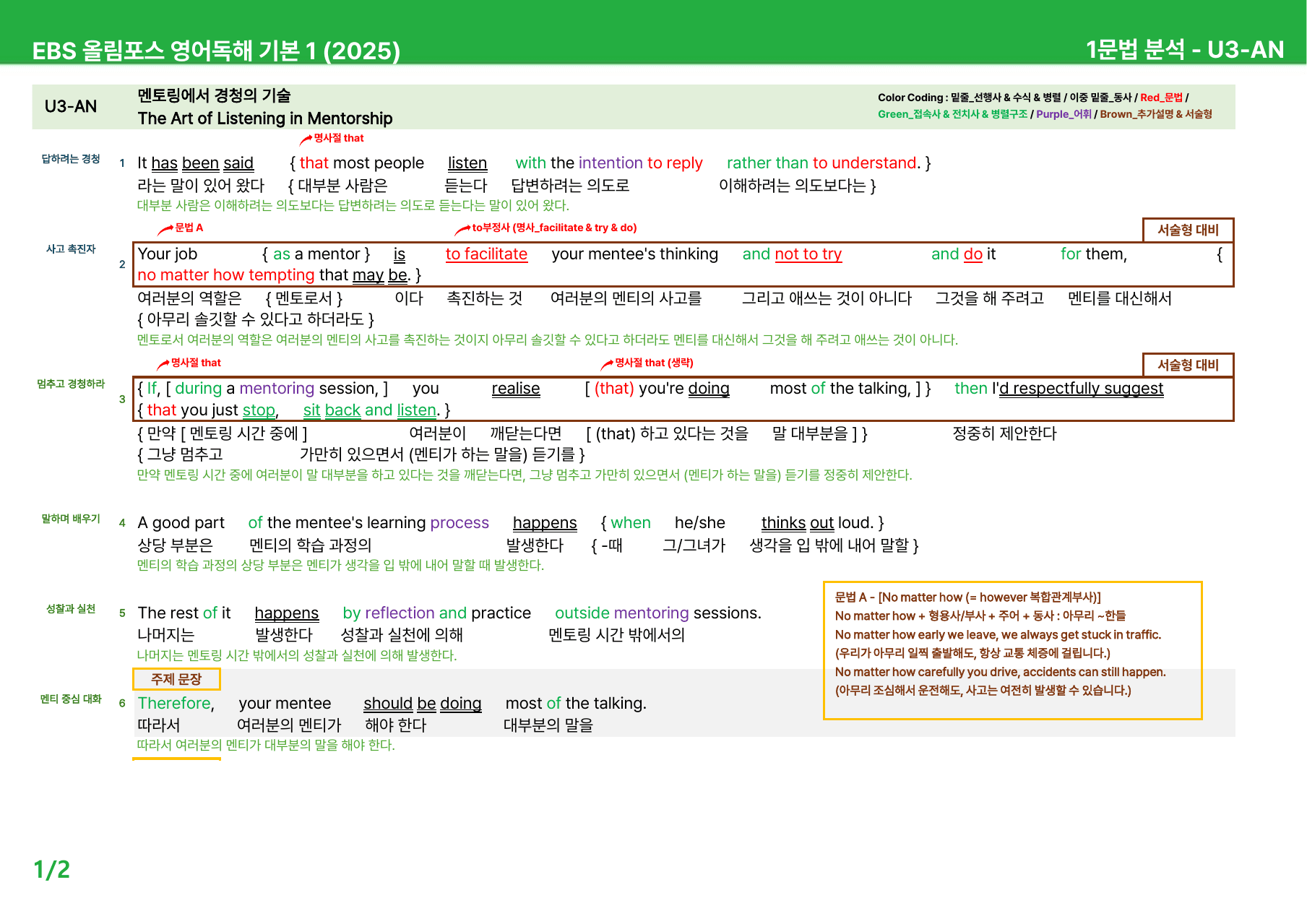Click 'of the mentee's learning process' phrase
Image resolution: width=1307 pixels, height=924 pixels.
pos(368,523)
